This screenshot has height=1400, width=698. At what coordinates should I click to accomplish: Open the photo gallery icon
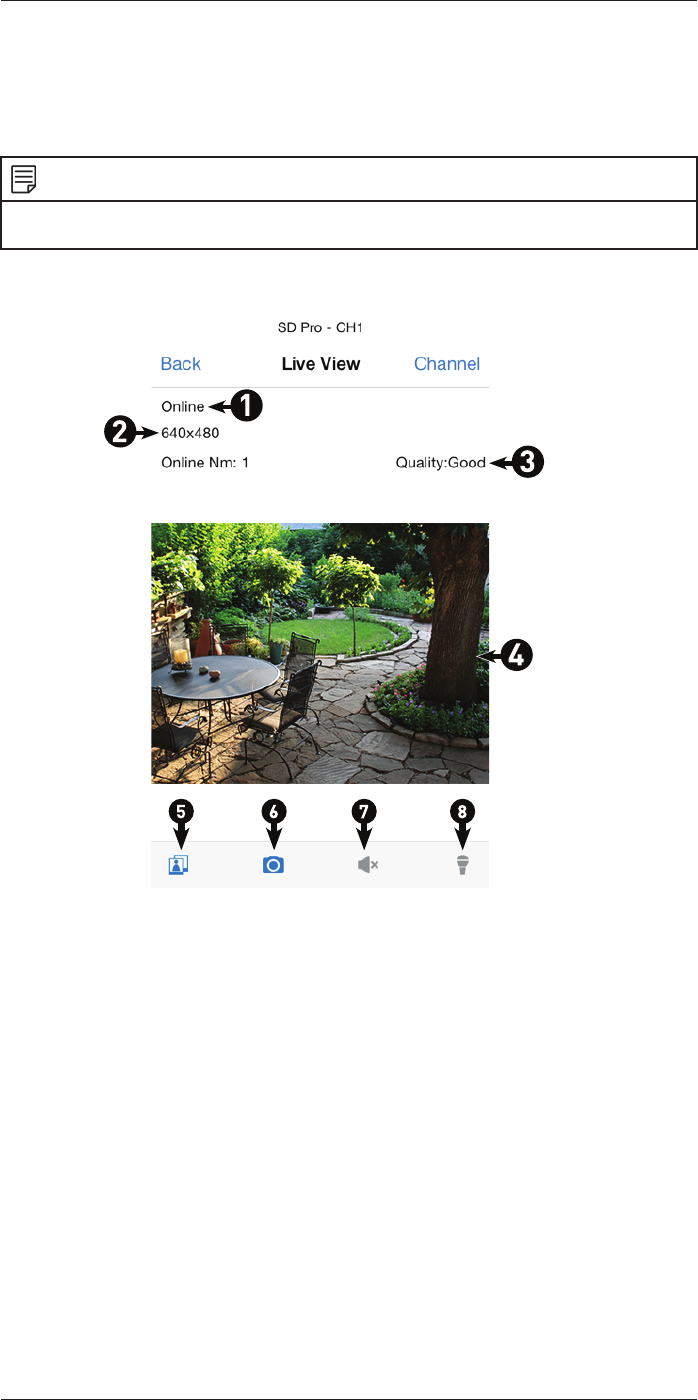click(x=180, y=864)
